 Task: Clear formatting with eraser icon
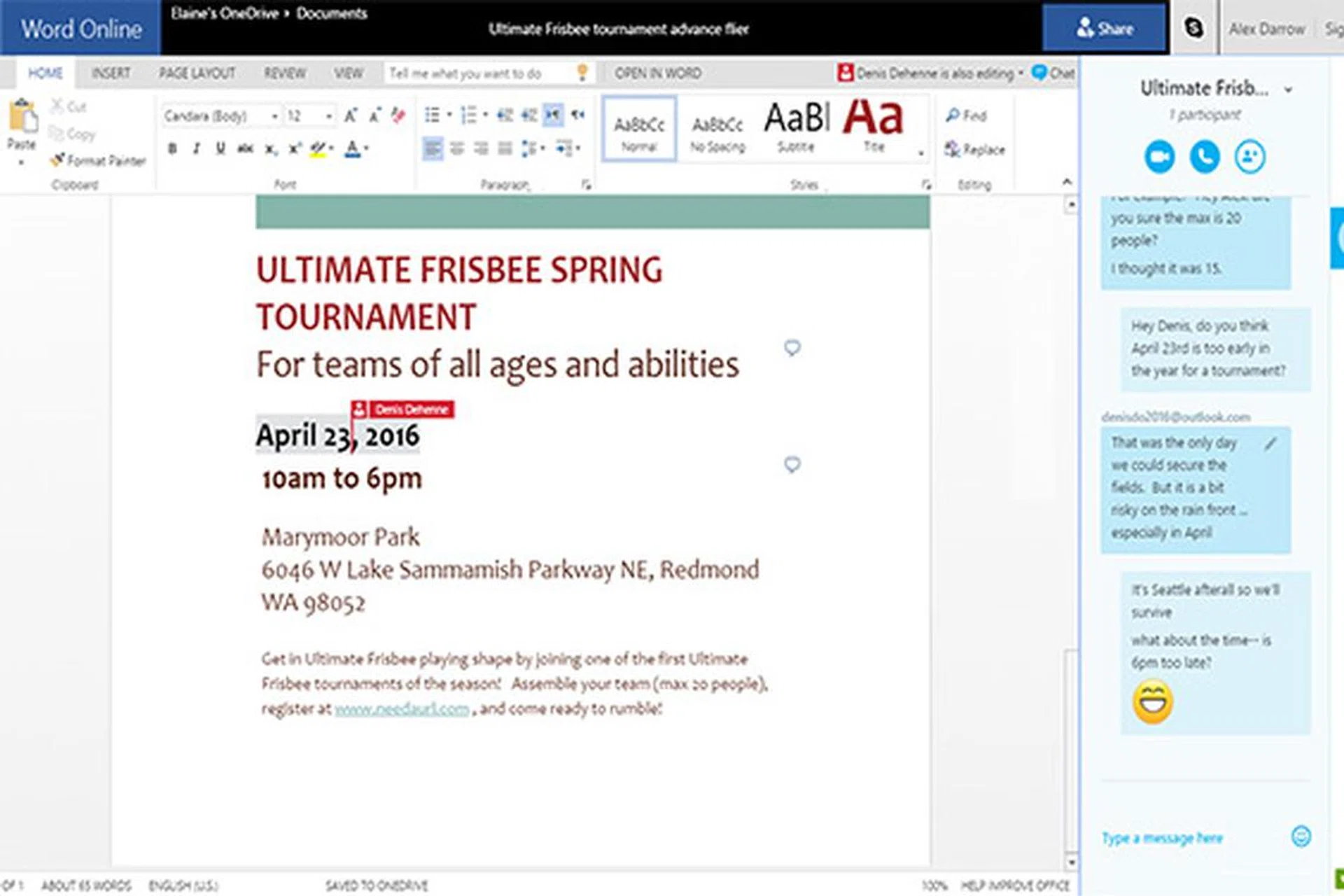click(398, 115)
